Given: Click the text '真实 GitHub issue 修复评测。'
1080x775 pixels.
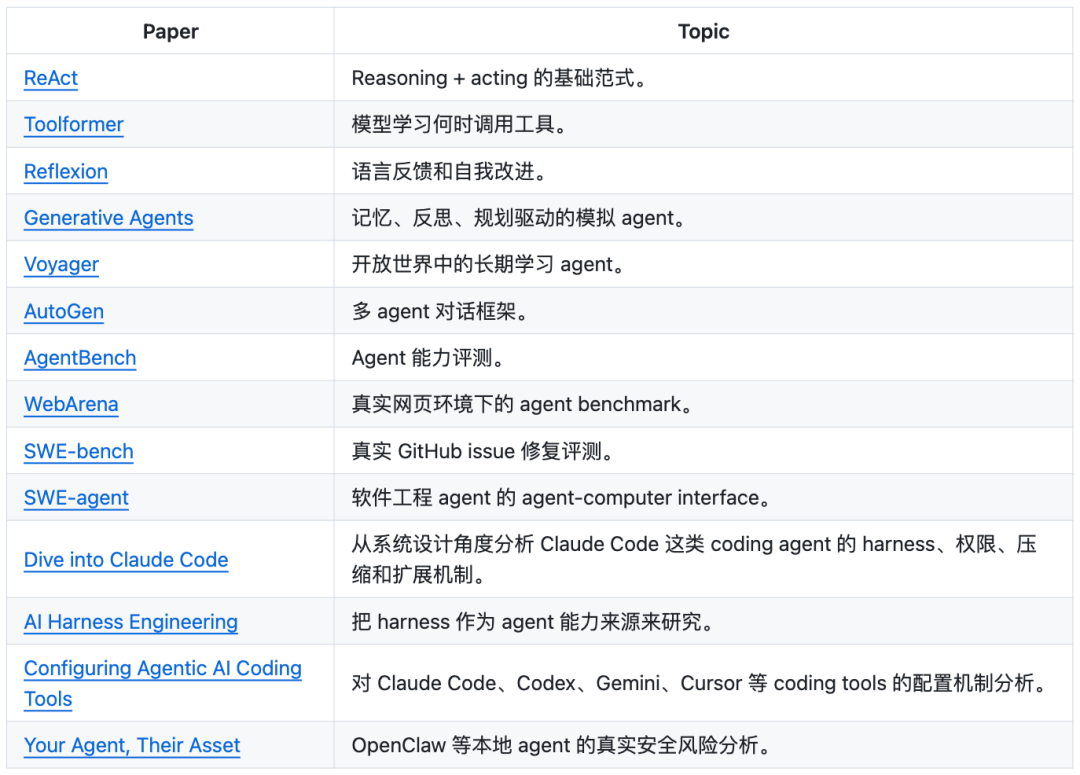Looking at the screenshot, I should 483,451.
